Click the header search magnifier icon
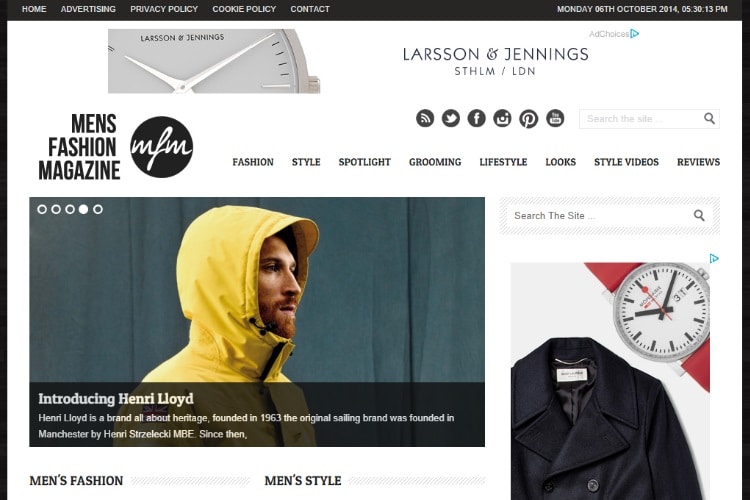 click(x=709, y=119)
